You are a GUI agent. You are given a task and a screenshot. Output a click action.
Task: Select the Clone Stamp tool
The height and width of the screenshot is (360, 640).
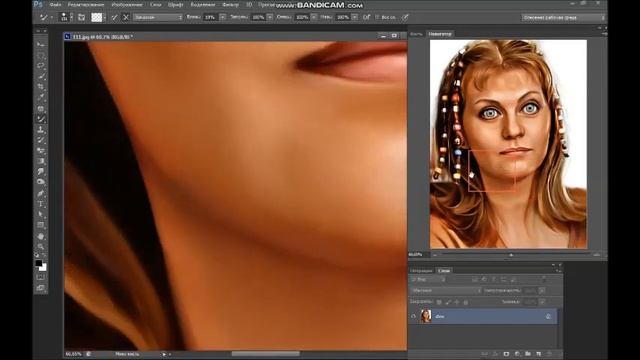[x=41, y=129]
